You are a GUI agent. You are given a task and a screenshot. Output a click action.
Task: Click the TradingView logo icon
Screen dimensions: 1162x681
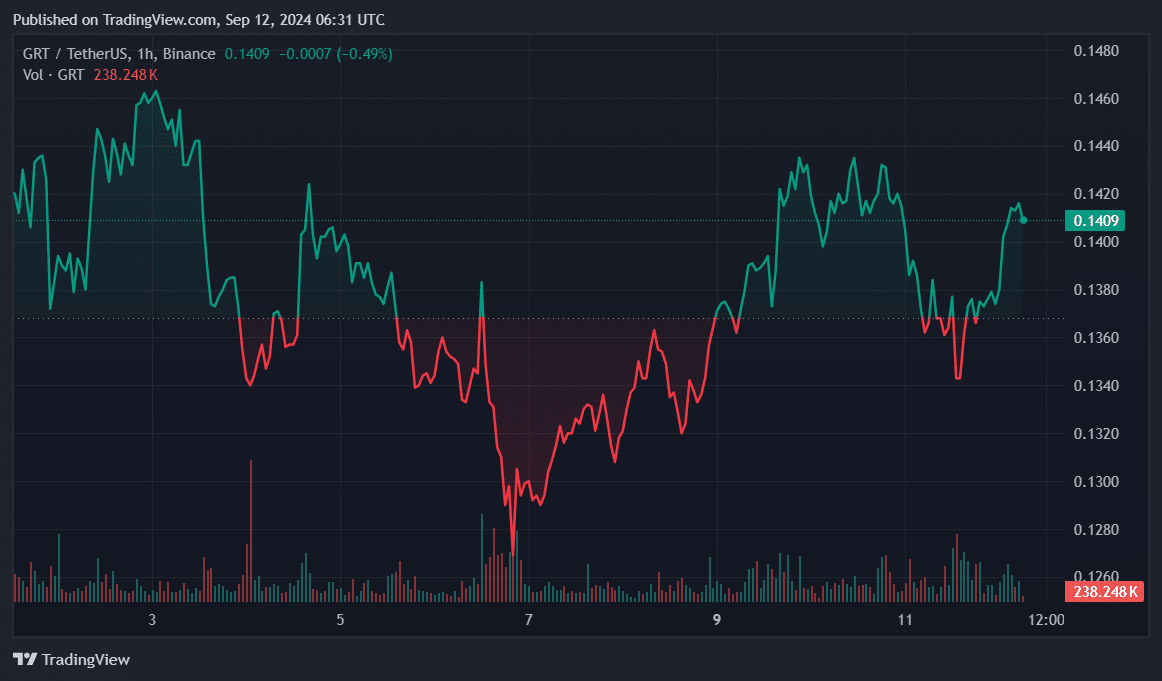point(25,659)
